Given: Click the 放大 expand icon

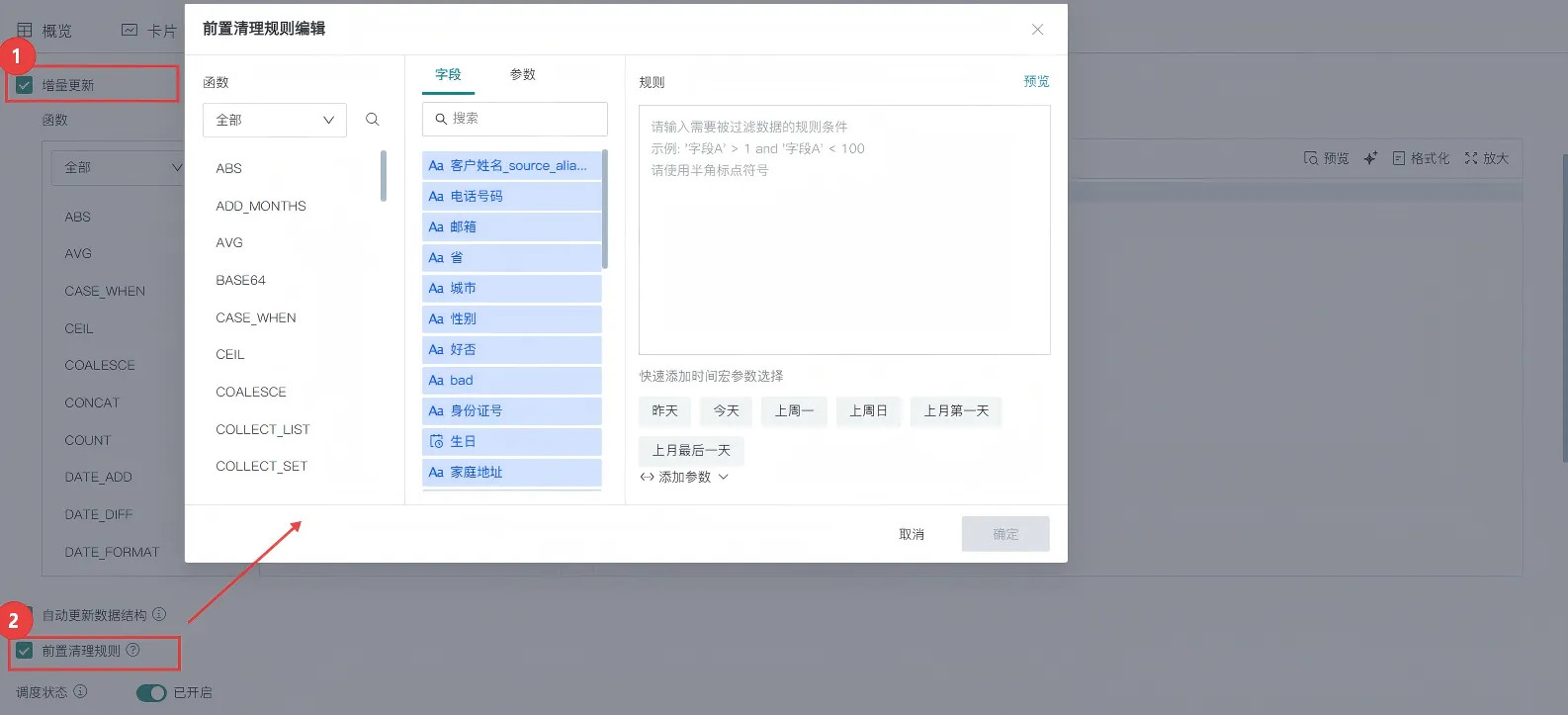Looking at the screenshot, I should tap(1471, 158).
